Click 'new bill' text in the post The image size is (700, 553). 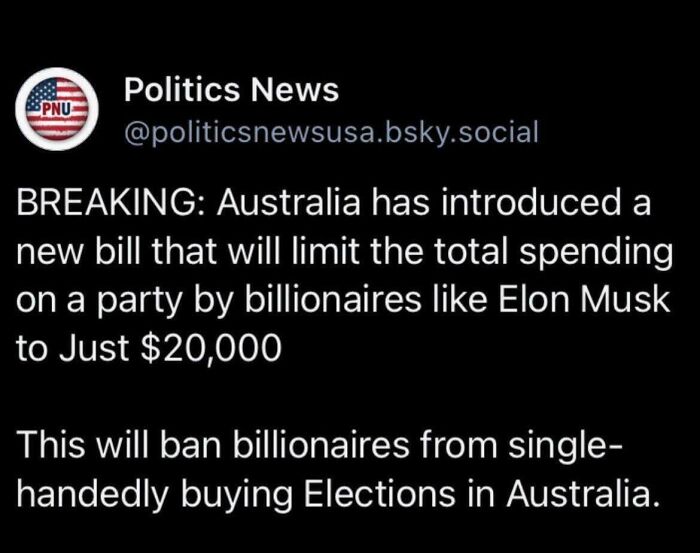tap(77, 251)
